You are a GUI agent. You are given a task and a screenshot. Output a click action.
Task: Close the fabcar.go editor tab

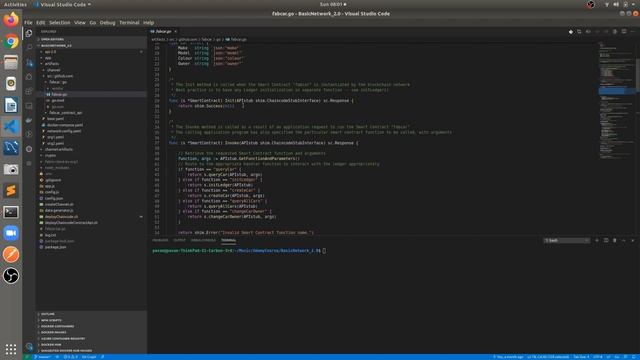(x=176, y=31)
